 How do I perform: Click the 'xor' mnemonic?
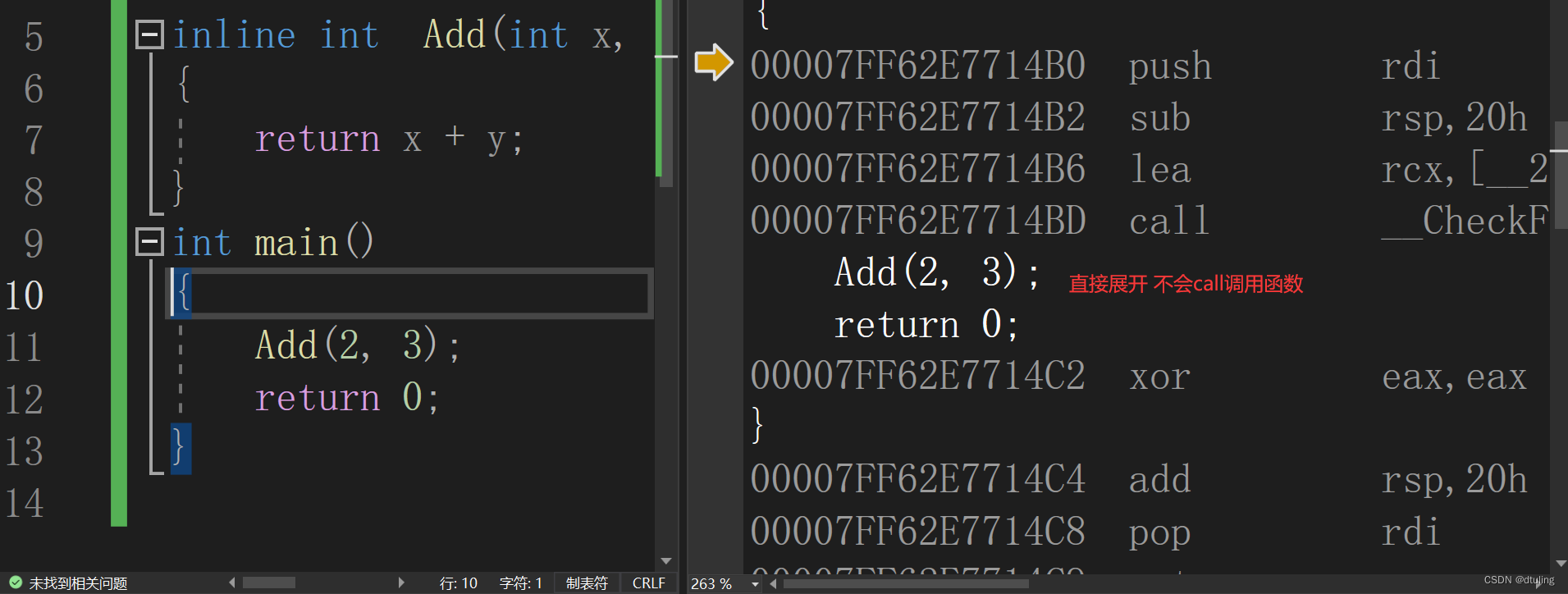pyautogui.click(x=1159, y=377)
